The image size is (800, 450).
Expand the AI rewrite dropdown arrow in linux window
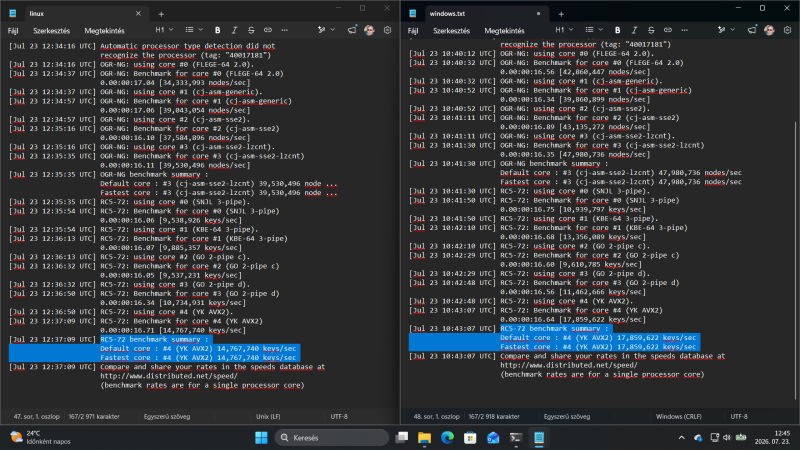click(333, 30)
